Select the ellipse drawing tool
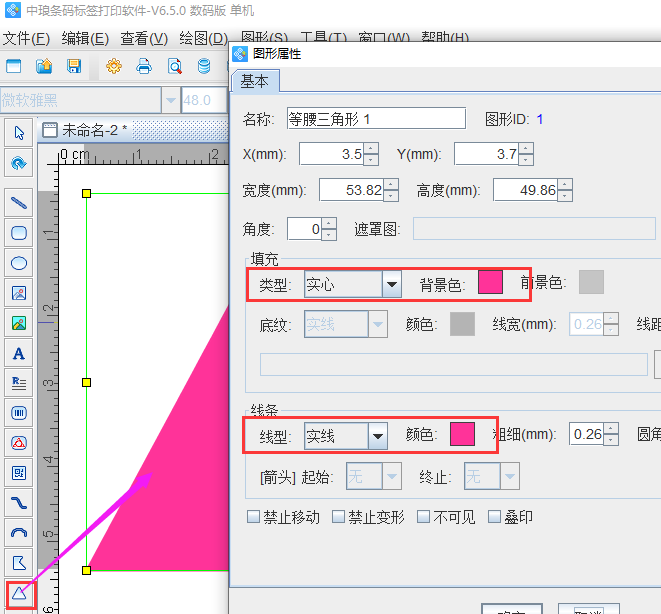Viewport: 661px width, 614px height. click(x=19, y=263)
